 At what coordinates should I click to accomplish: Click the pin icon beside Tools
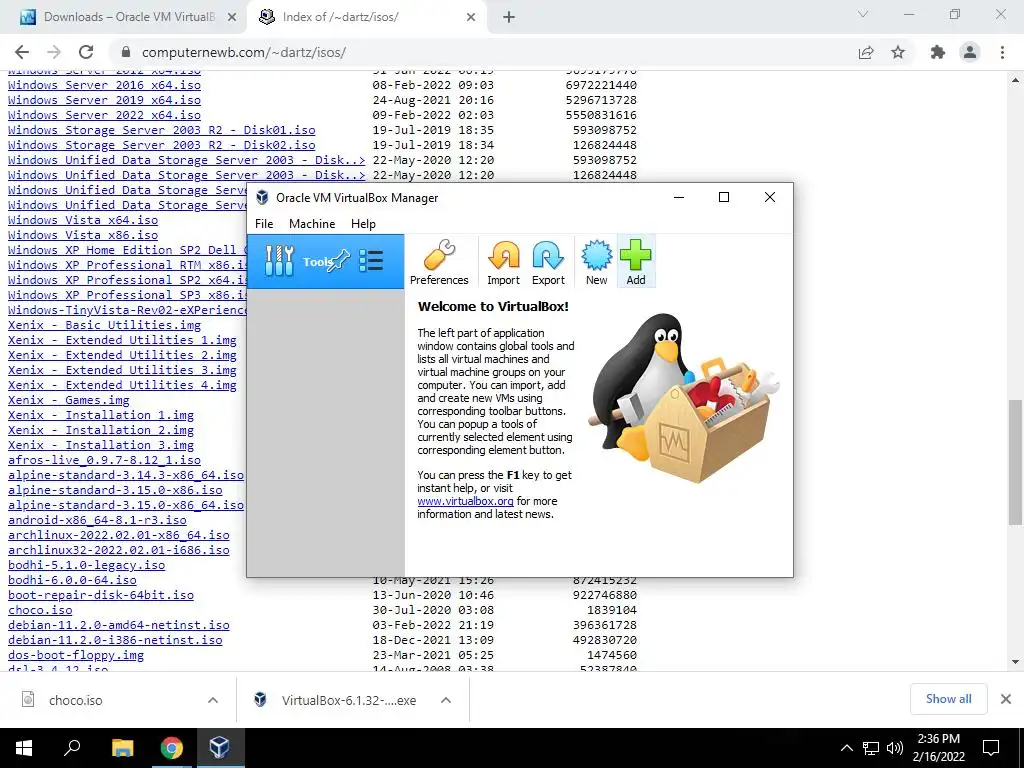pos(340,261)
